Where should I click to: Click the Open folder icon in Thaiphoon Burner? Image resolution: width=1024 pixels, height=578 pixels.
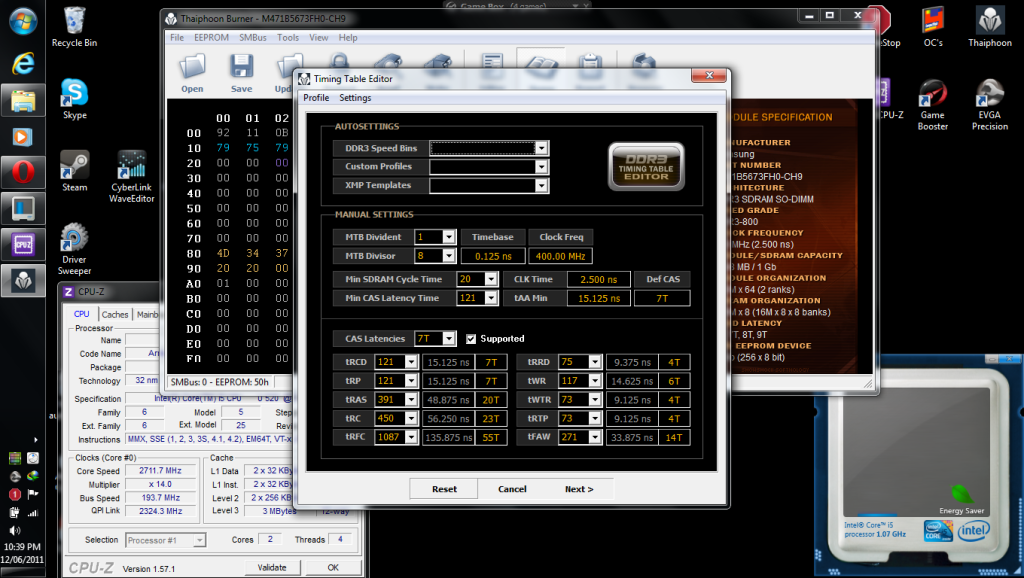192,67
